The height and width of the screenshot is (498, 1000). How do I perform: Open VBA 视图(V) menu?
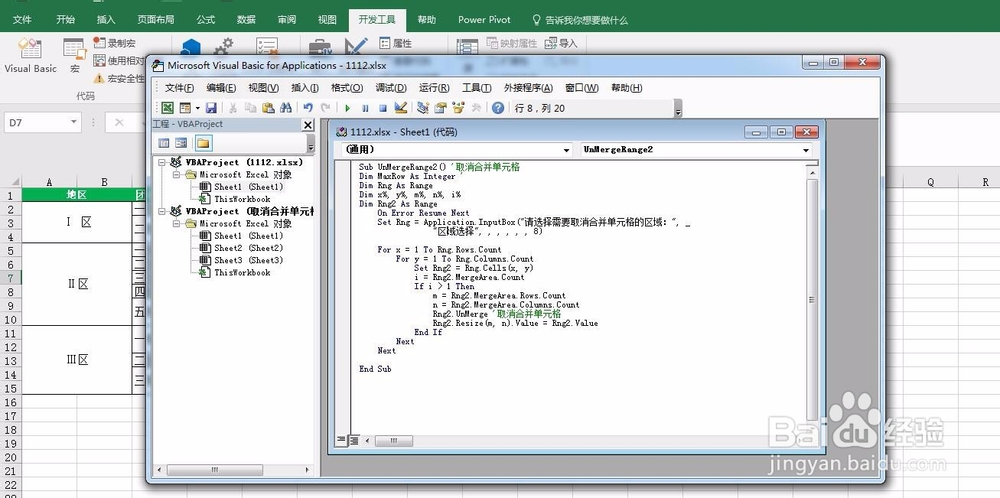coord(263,88)
